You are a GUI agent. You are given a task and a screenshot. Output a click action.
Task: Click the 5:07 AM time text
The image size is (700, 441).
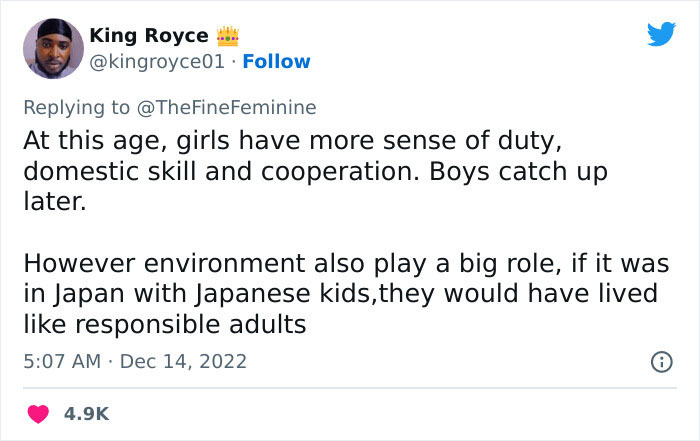pos(62,360)
